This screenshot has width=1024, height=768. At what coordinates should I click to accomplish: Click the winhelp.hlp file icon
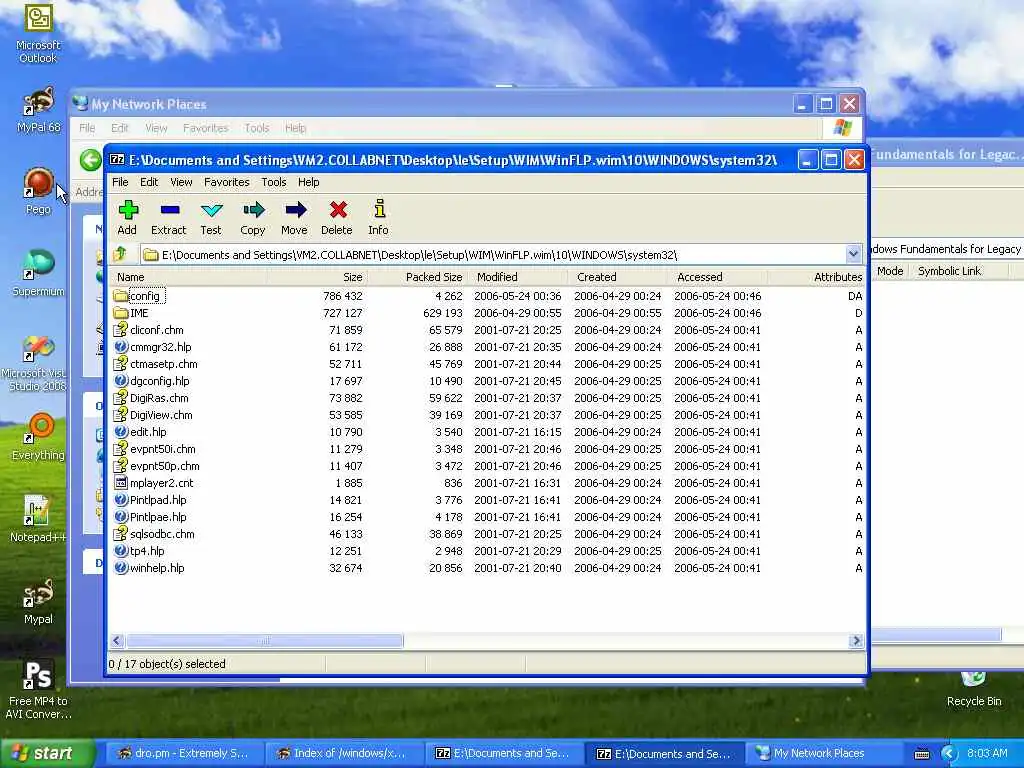[x=120, y=568]
